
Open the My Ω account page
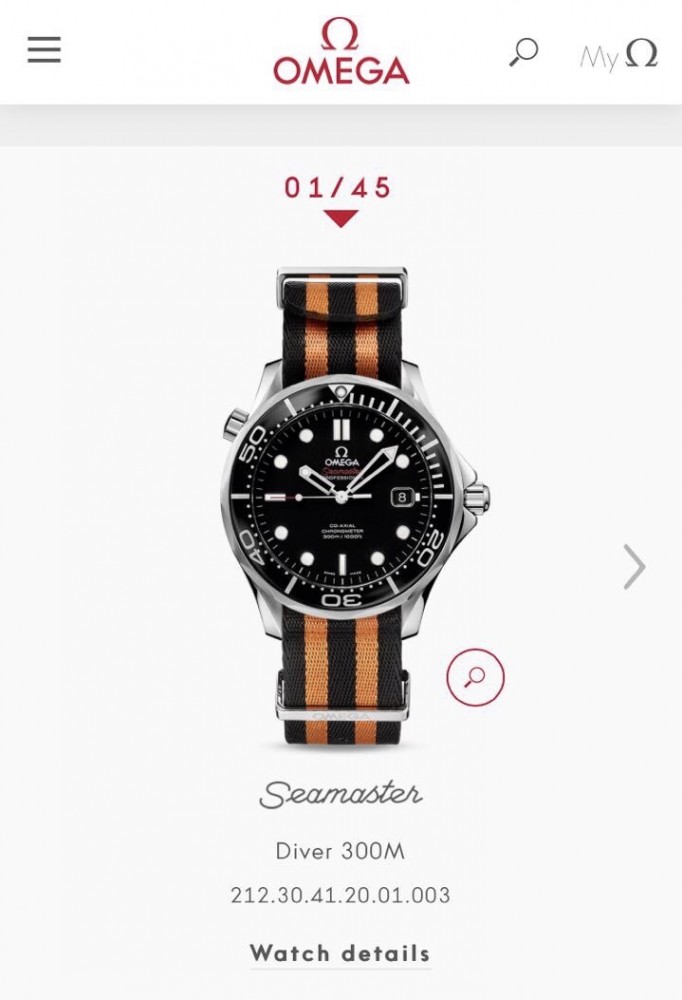[x=618, y=54]
